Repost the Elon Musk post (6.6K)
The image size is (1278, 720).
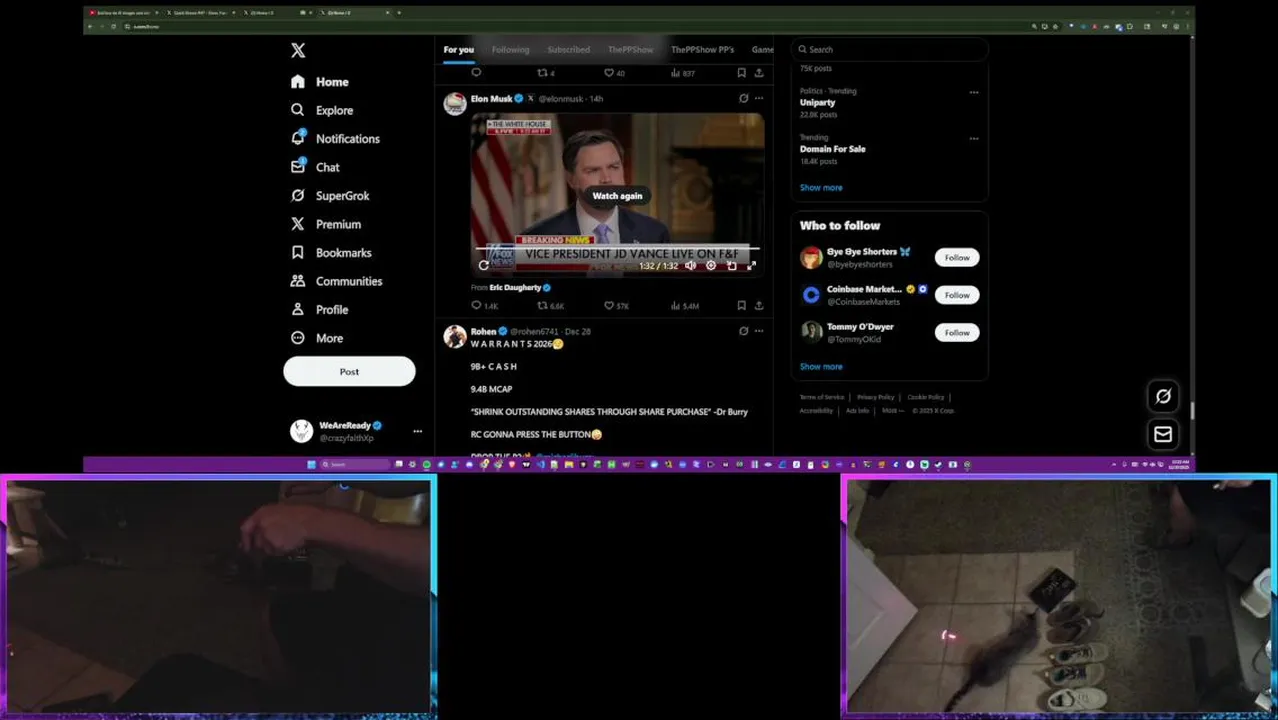click(551, 305)
